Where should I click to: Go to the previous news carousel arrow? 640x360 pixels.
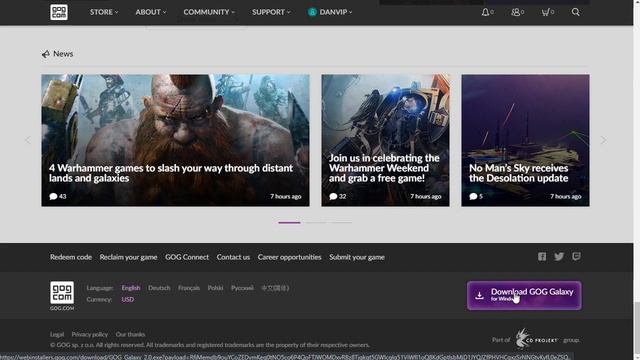tap(28, 140)
